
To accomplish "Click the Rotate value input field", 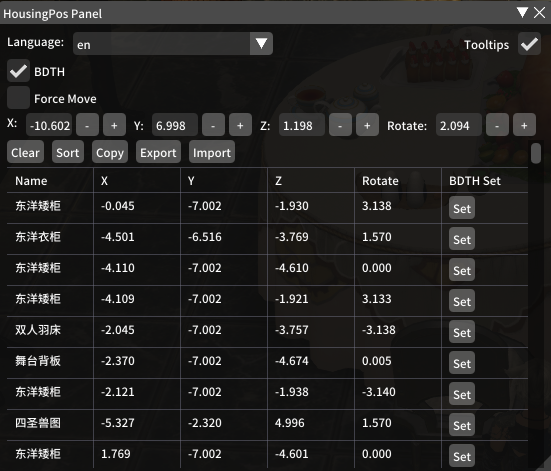I will (x=459, y=125).
